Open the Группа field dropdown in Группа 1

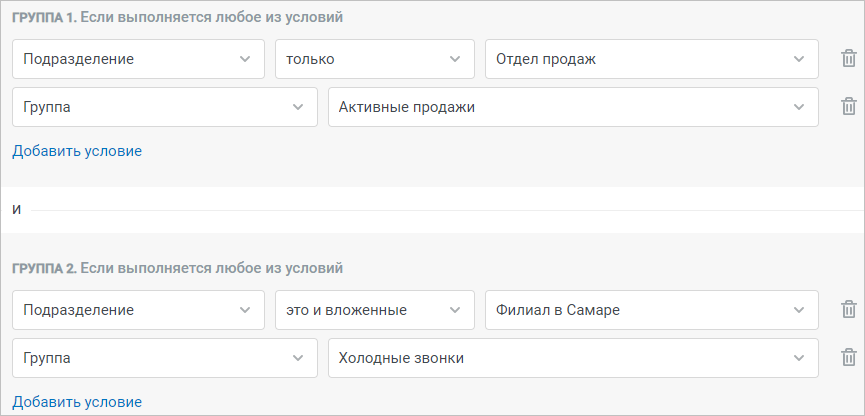click(165, 107)
